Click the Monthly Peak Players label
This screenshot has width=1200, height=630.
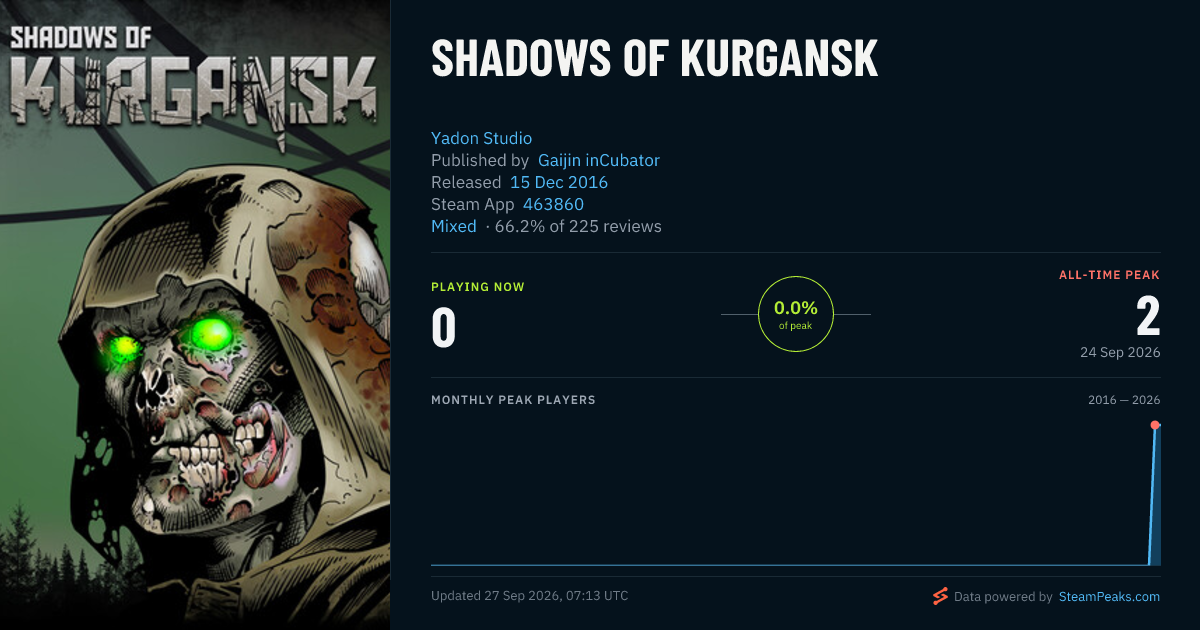513,400
